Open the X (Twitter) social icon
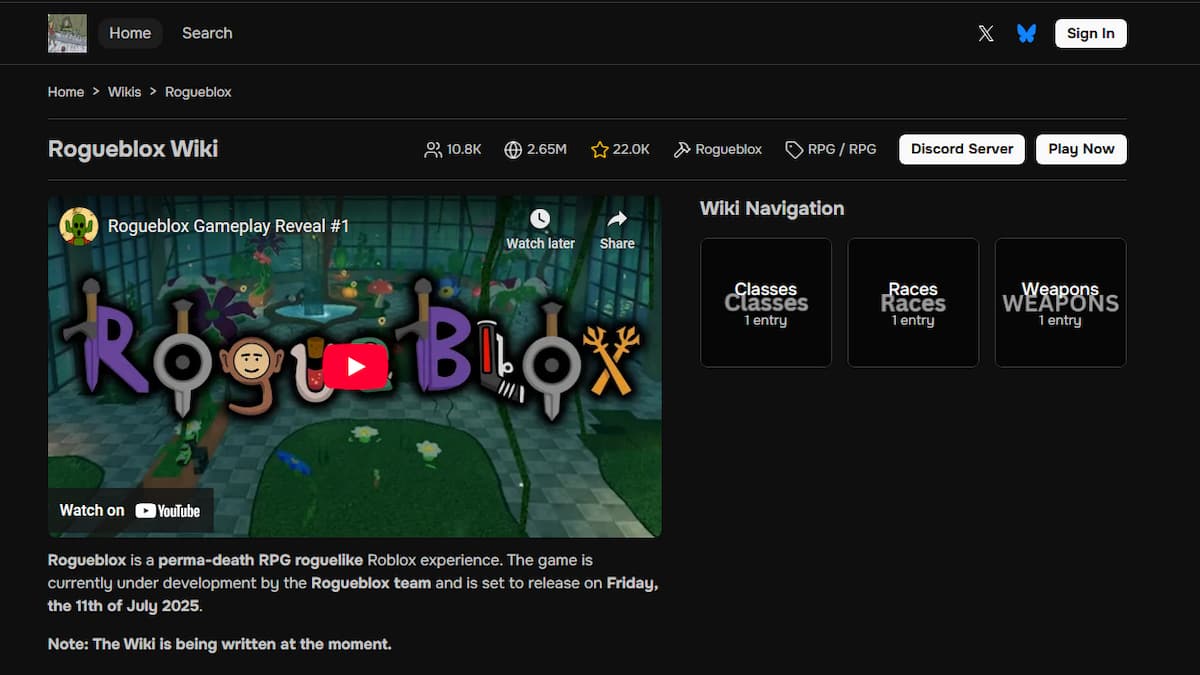1200x675 pixels. 986,33
